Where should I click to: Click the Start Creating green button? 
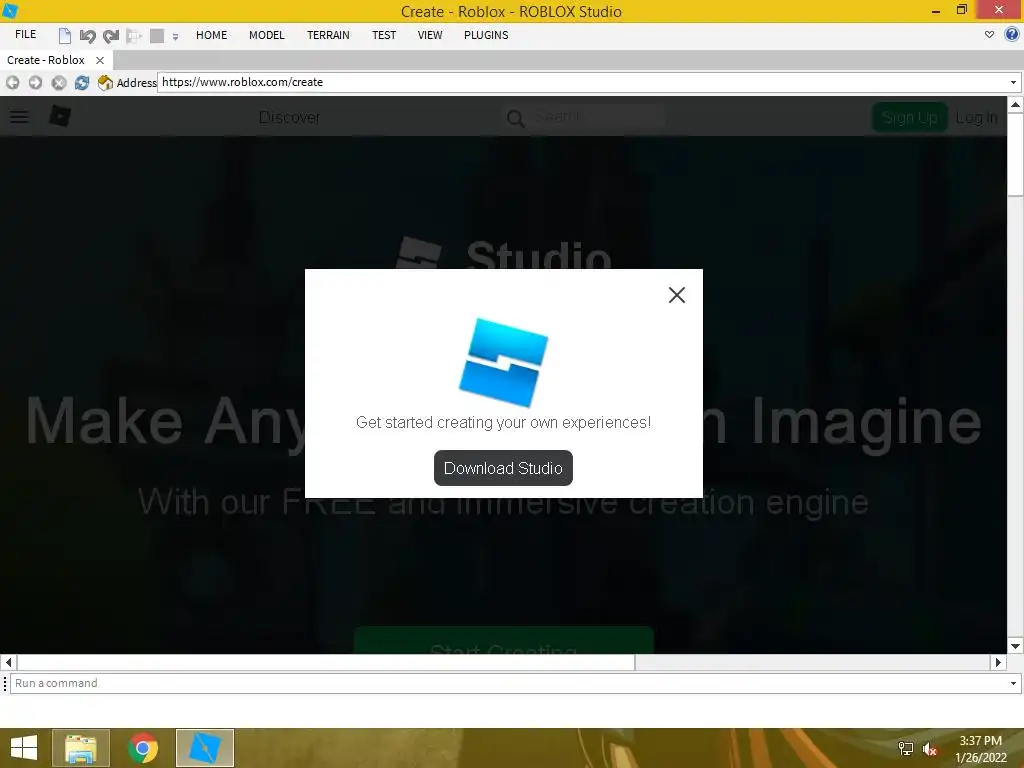pos(504,641)
